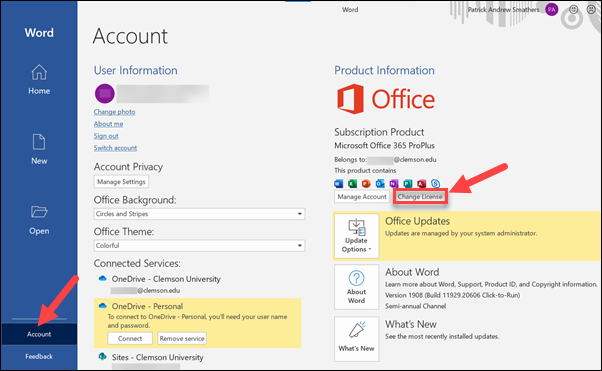This screenshot has width=602, height=371.
Task: Click the purple user photo circle
Action: pos(104,94)
